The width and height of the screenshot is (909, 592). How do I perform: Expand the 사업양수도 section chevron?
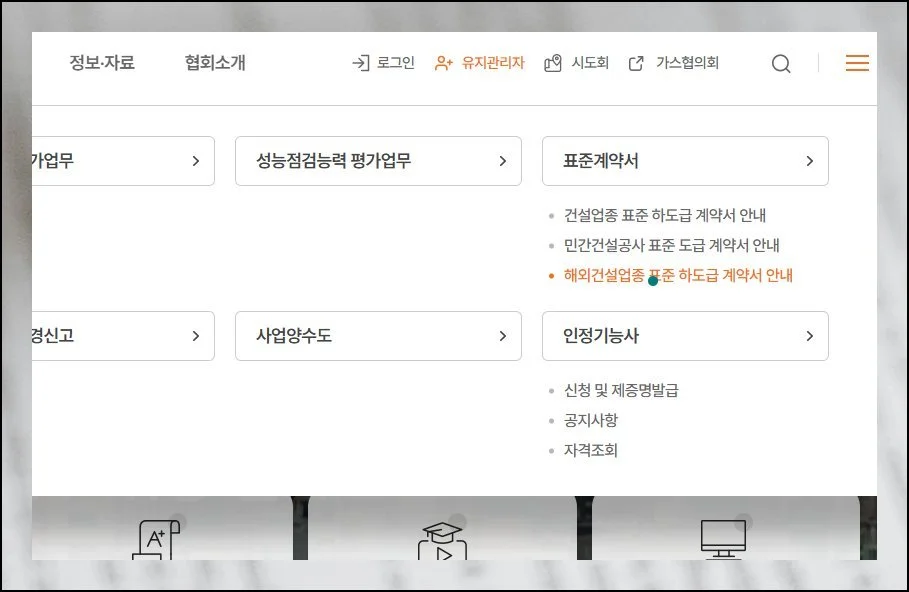pyautogui.click(x=502, y=336)
